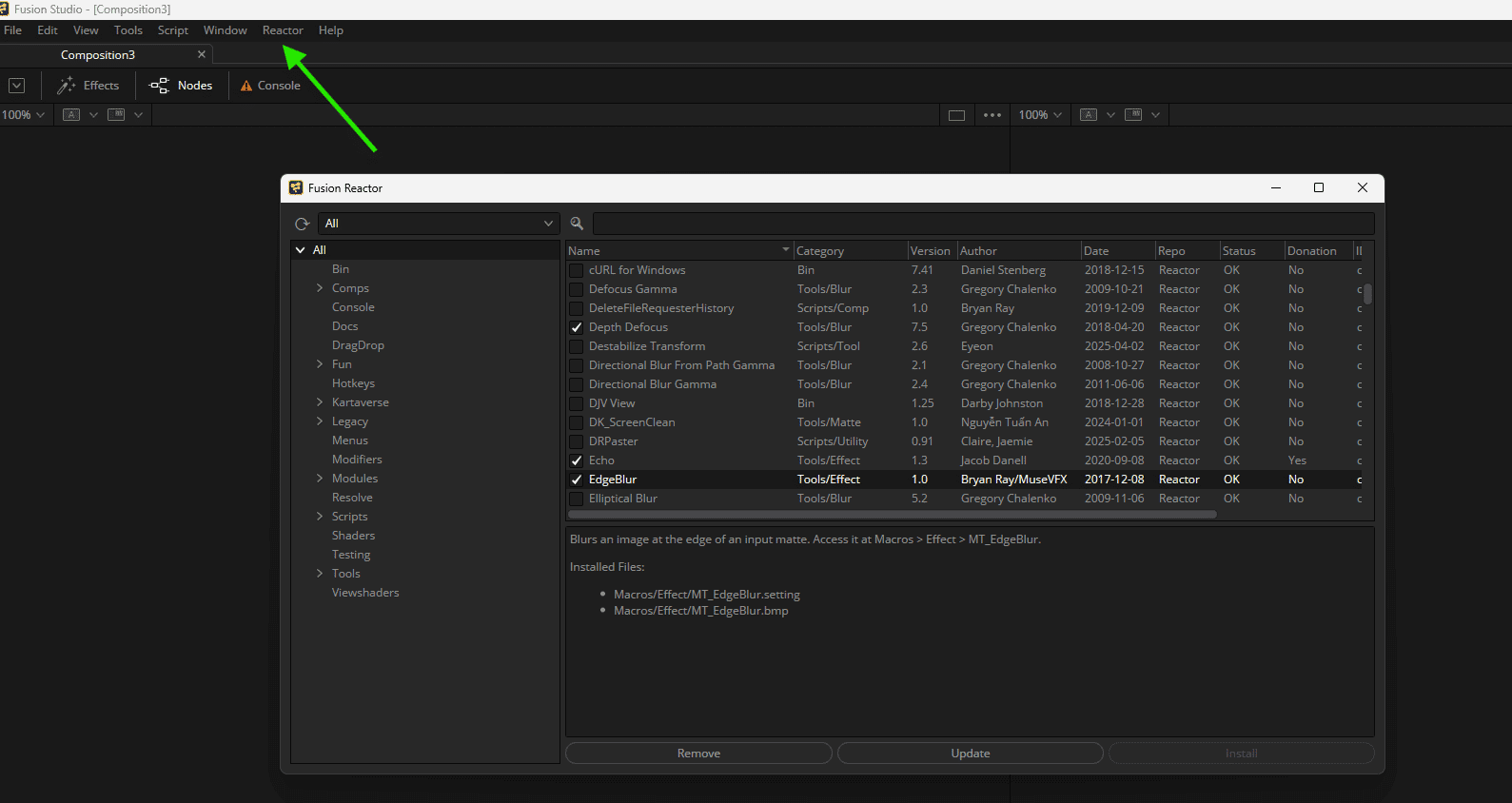Uncheck the Depth Defocus package
Viewport: 1512px width, 803px height.
576,327
